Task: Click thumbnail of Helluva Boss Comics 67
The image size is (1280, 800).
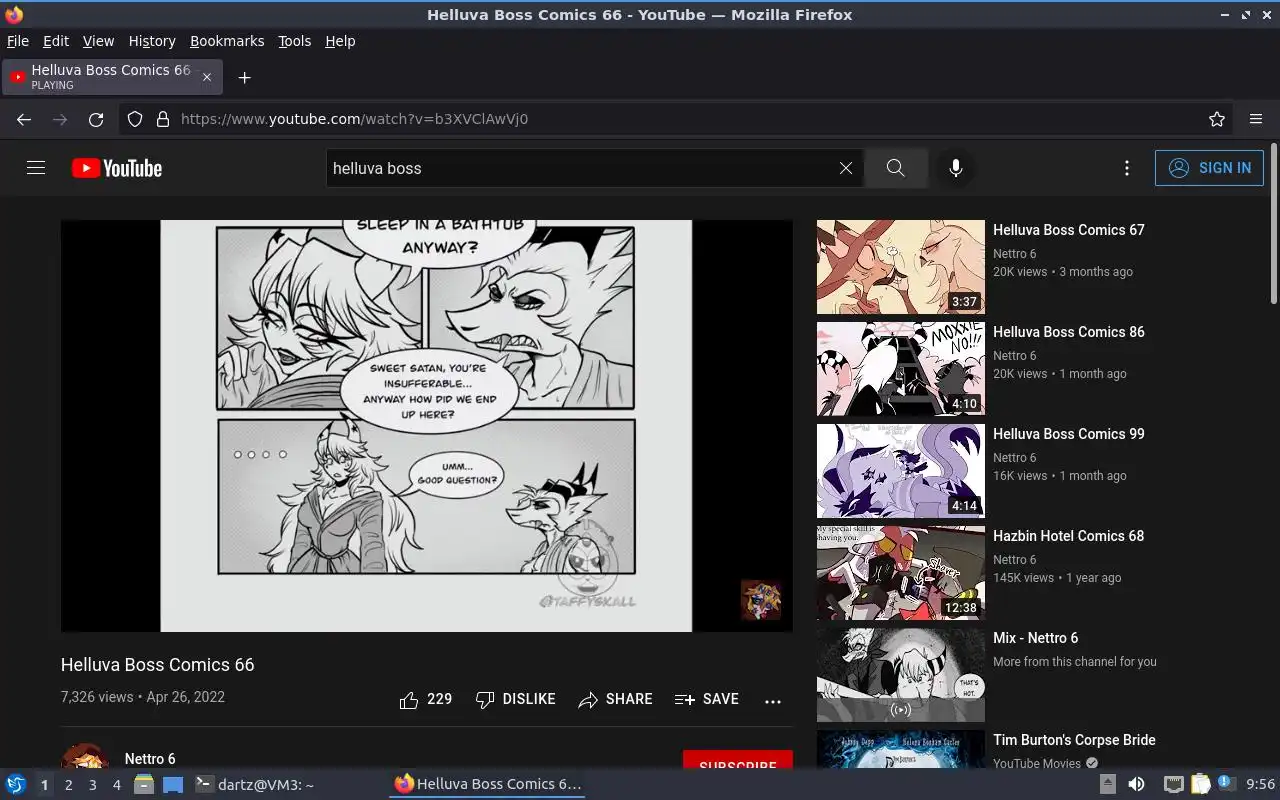Action: point(901,267)
